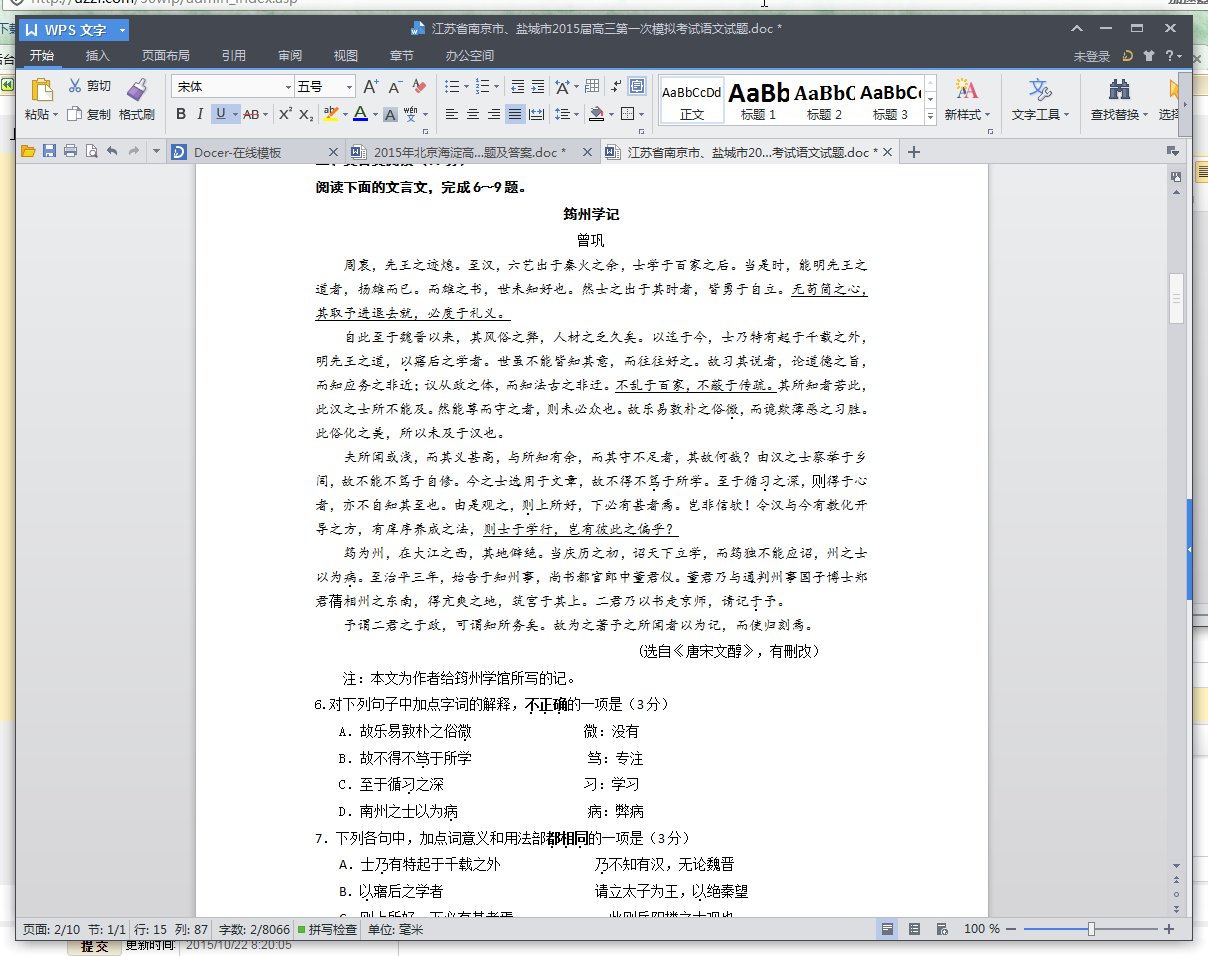Switch to the 视图 ribbon tab
Screen dimensions: 1208x956
click(345, 56)
